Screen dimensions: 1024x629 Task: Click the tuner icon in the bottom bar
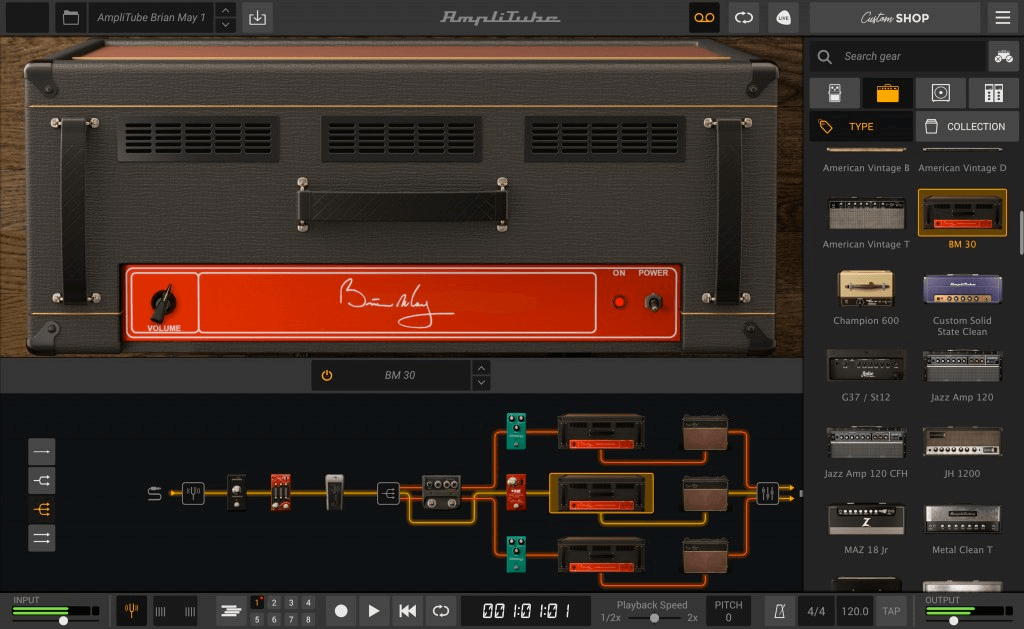[131, 610]
